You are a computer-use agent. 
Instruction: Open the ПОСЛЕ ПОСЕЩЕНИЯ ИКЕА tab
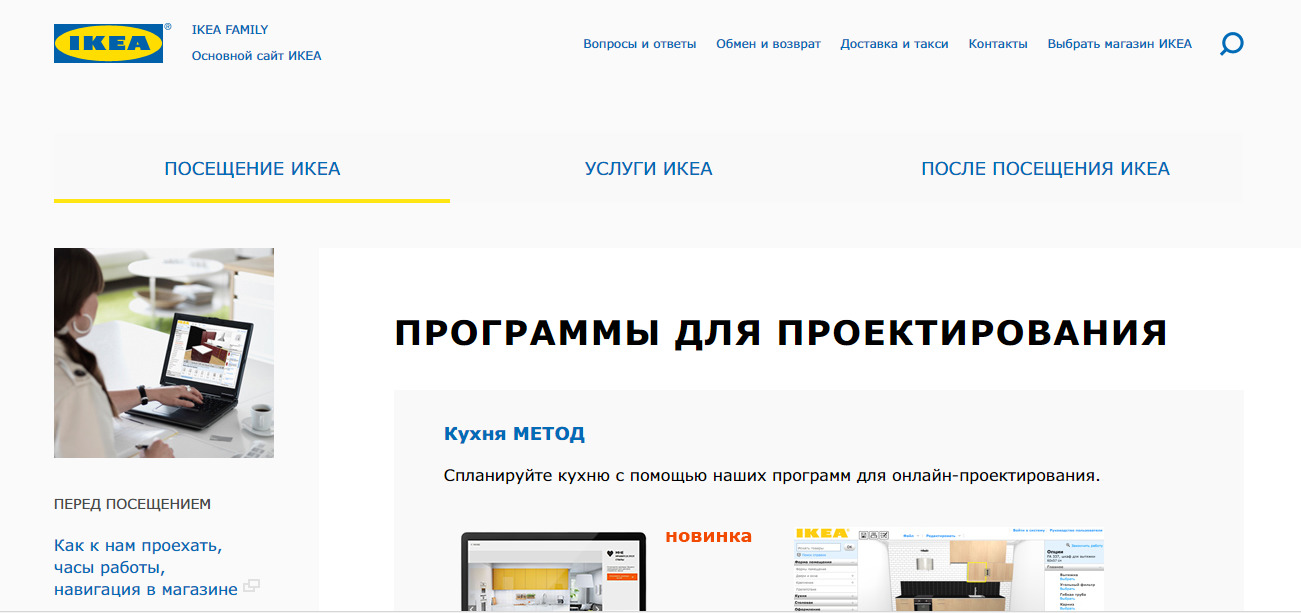[x=1045, y=169]
